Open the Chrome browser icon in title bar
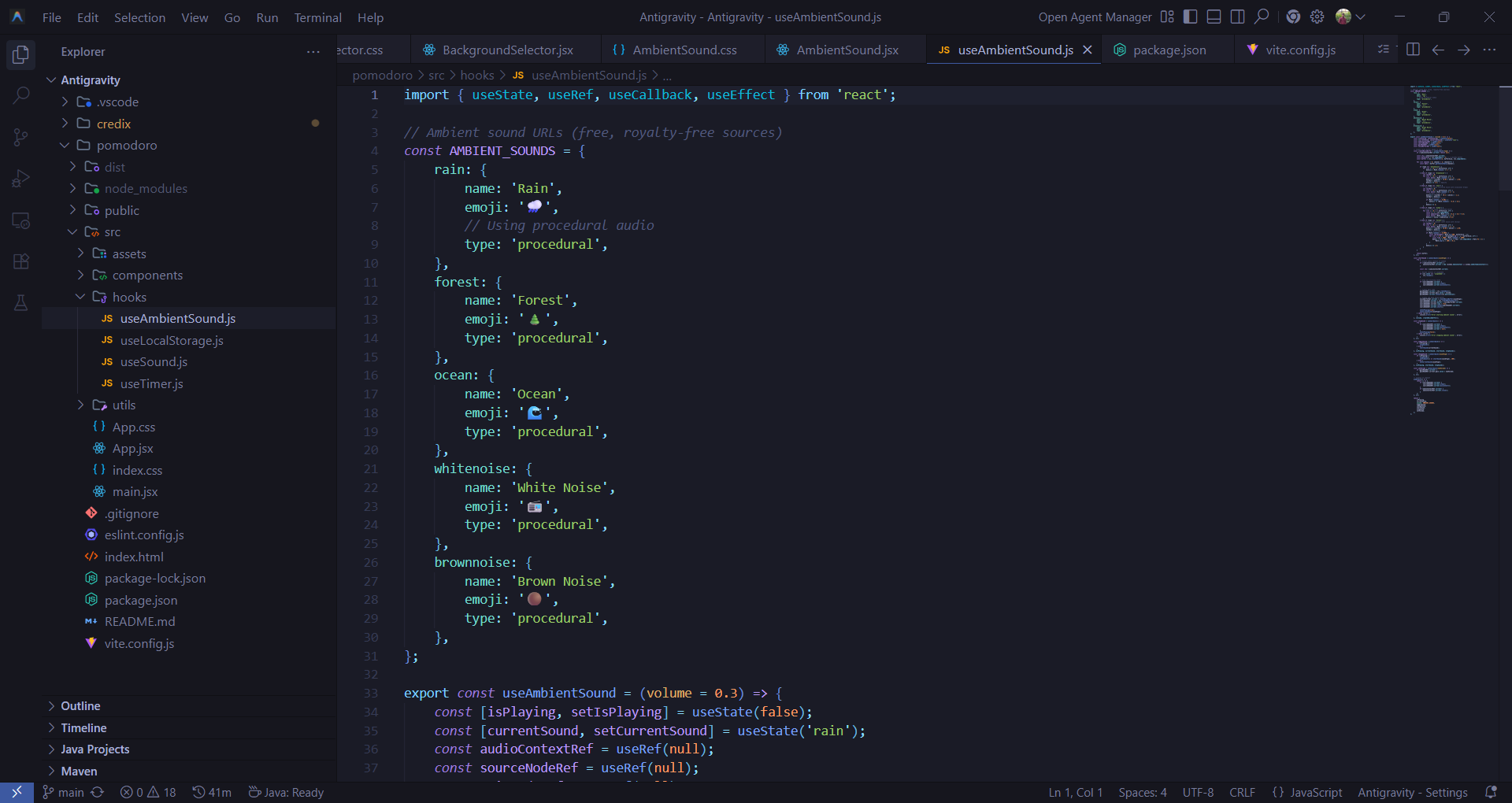Screen dimensions: 1512x803 1293,17
